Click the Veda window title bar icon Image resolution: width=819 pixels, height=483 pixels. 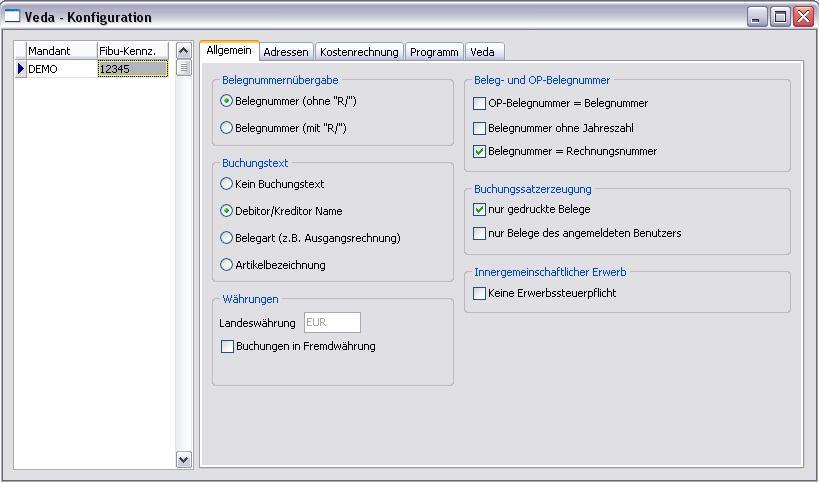tap(12, 17)
